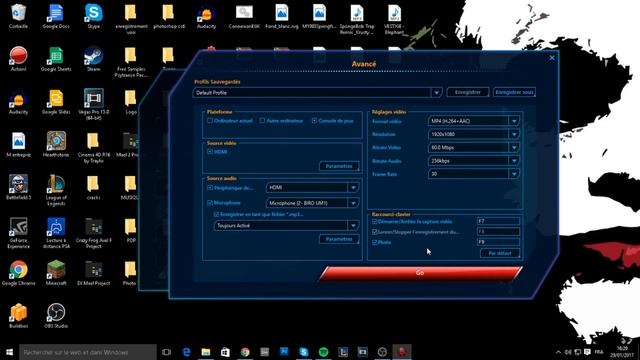Viewport: 640px width, 360px height.
Task: Toggle the Photo hotkey checkbox
Action: click(374, 242)
